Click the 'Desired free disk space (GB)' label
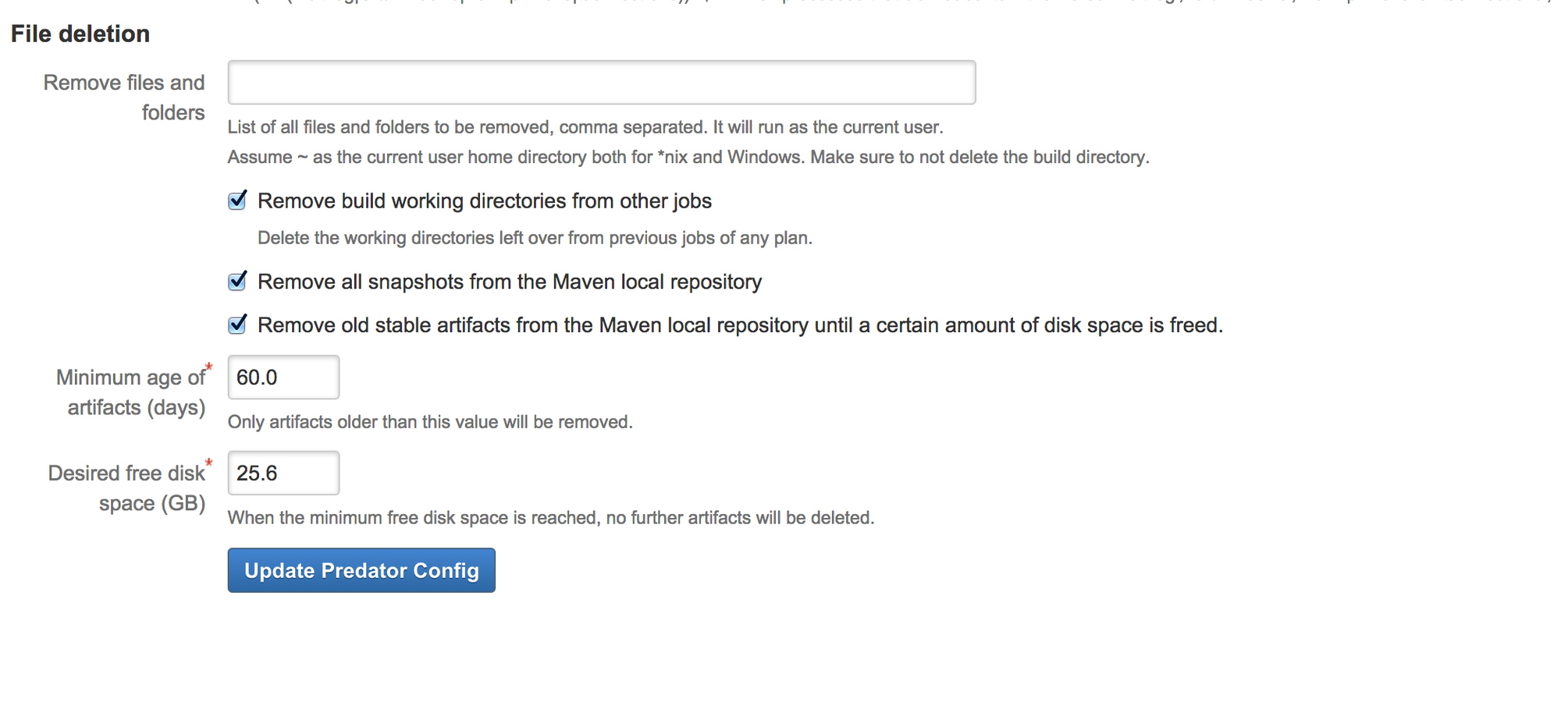 point(126,488)
